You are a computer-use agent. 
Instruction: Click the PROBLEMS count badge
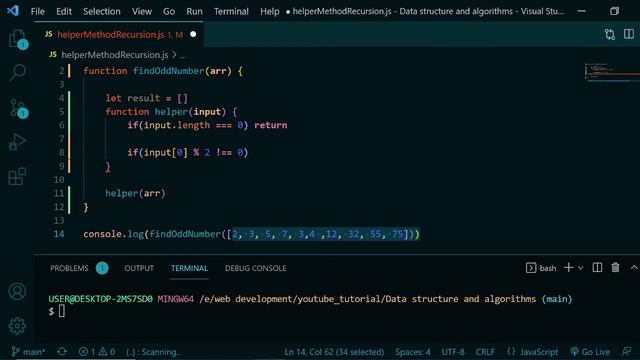coord(102,268)
